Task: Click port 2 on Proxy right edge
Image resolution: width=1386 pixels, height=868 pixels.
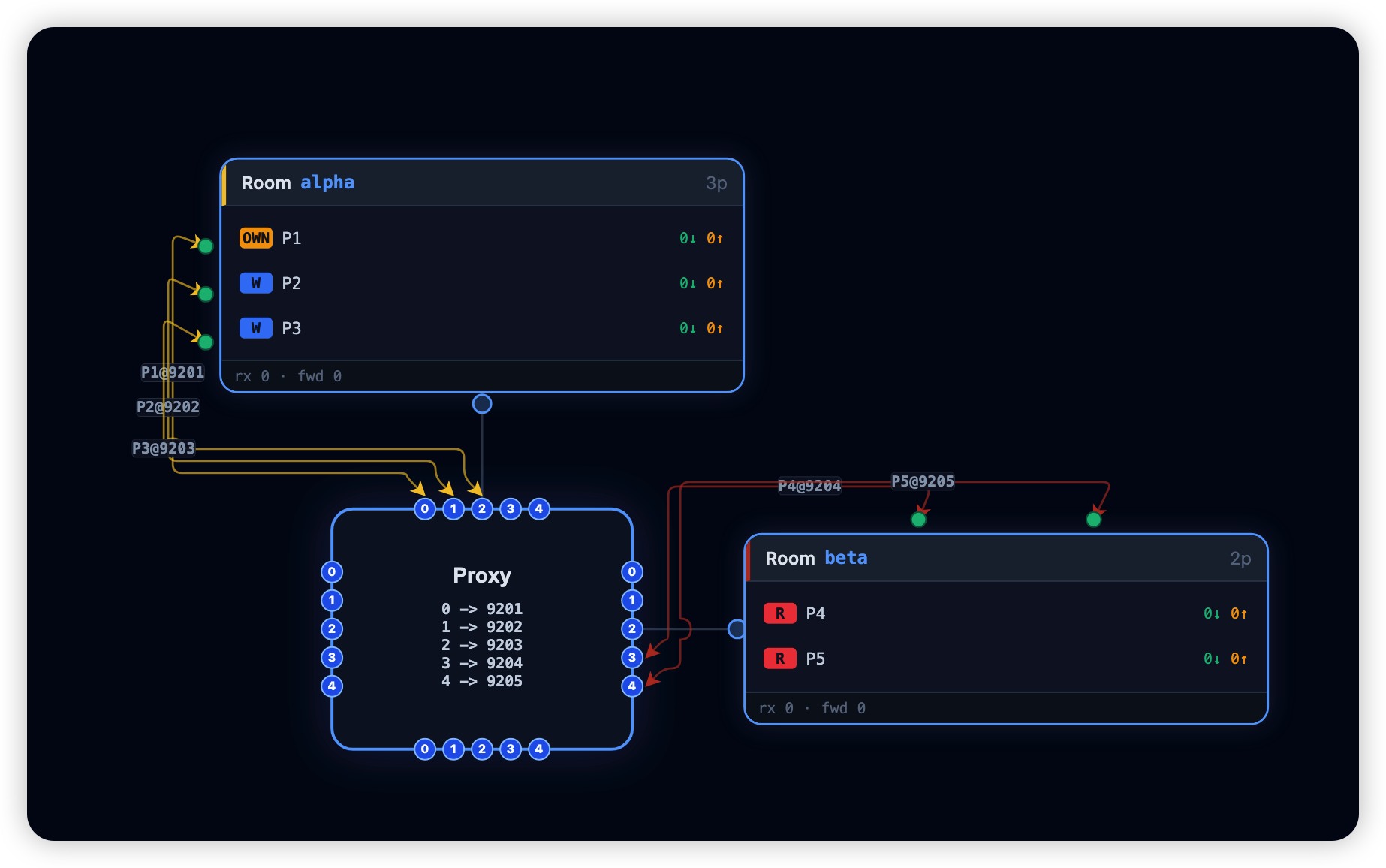Action: pyautogui.click(x=632, y=629)
